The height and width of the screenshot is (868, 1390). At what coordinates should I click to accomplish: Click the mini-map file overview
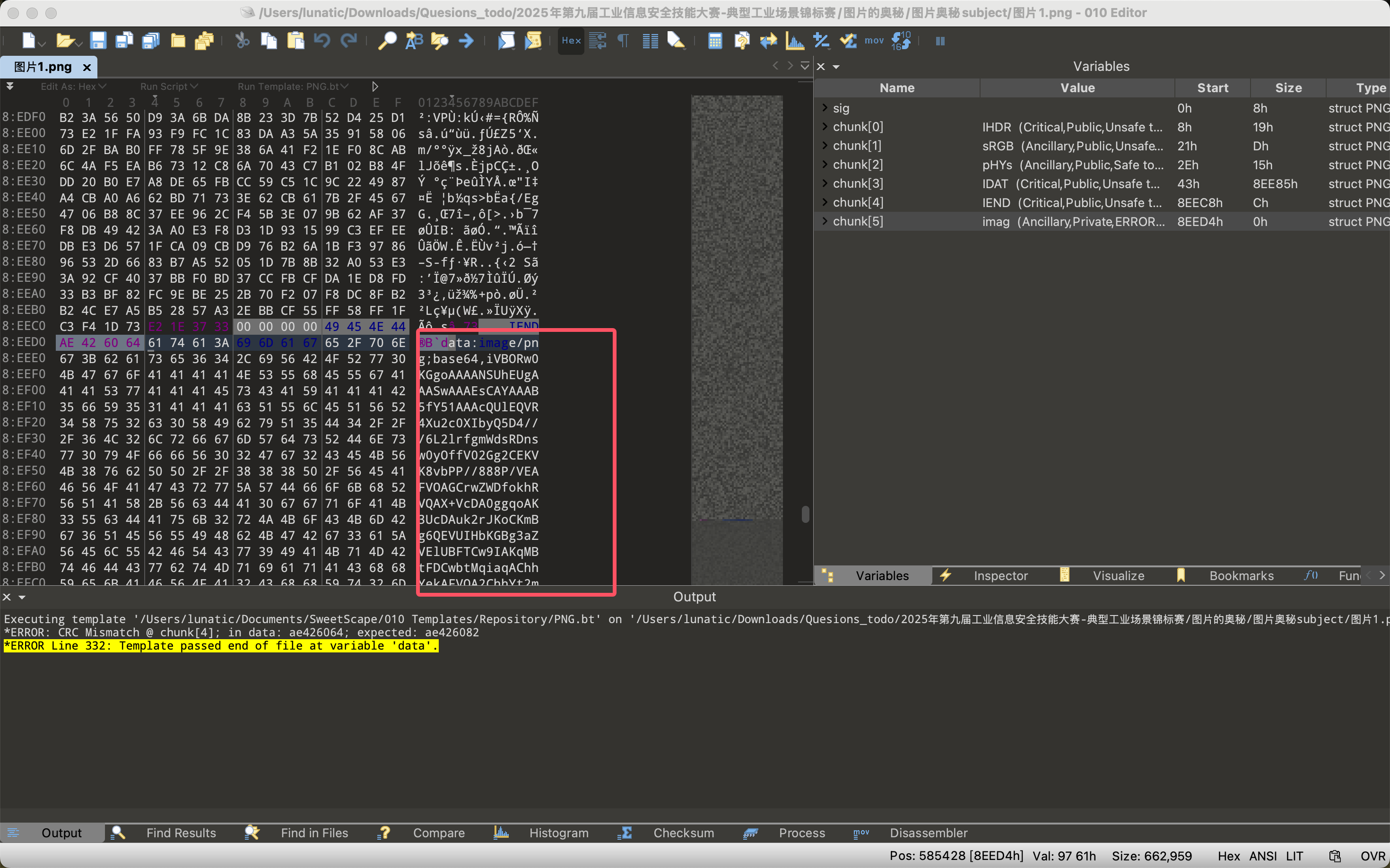(737, 340)
